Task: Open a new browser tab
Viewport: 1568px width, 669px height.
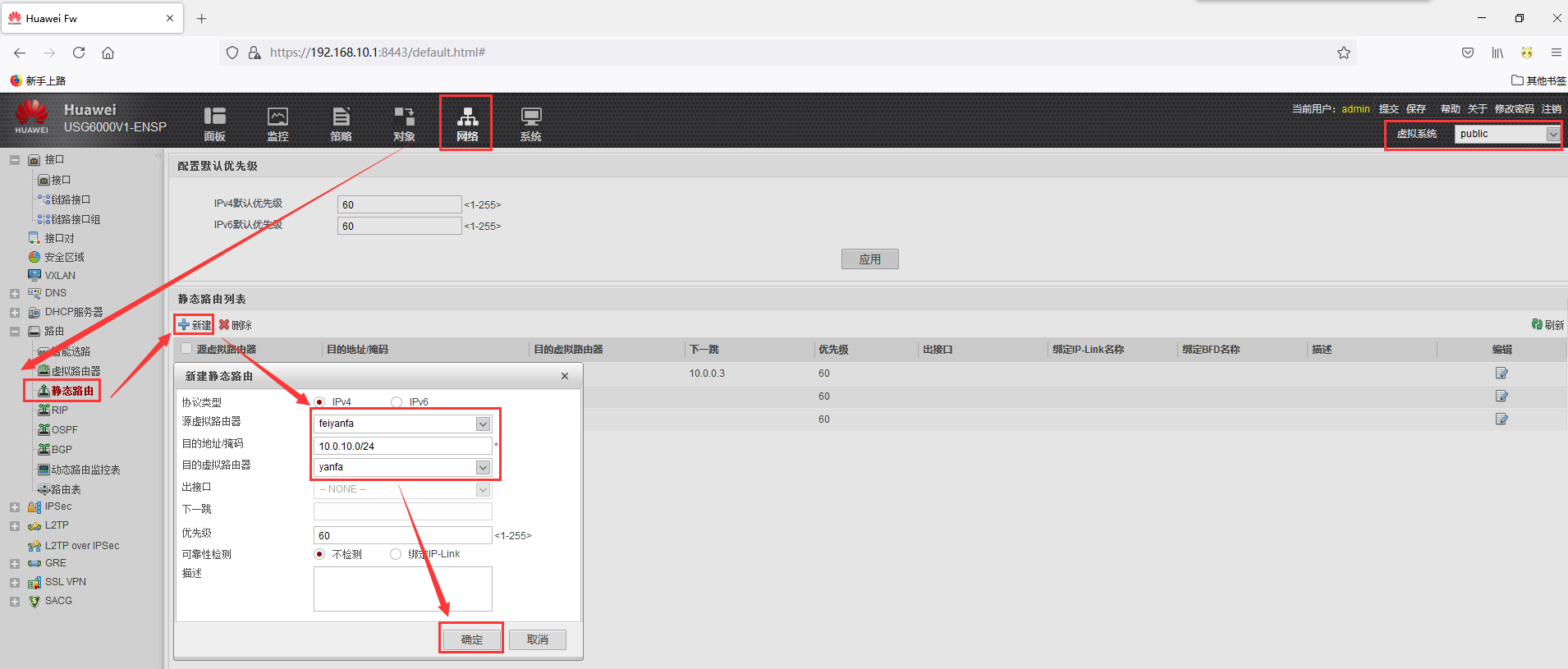Action: pyautogui.click(x=202, y=18)
